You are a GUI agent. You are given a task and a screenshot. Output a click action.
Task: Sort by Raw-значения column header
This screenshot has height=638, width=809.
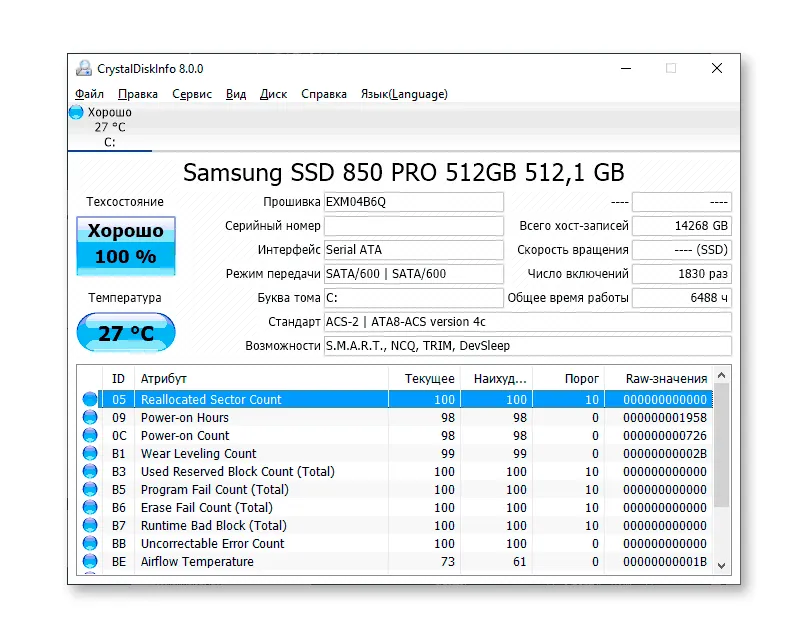tap(665, 379)
